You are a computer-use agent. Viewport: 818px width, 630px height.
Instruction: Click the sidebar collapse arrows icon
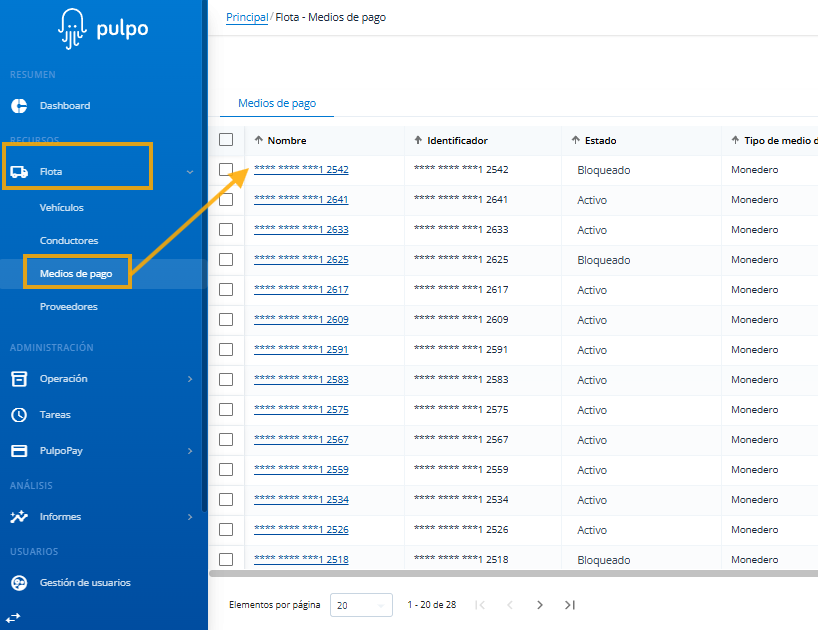pyautogui.click(x=14, y=617)
